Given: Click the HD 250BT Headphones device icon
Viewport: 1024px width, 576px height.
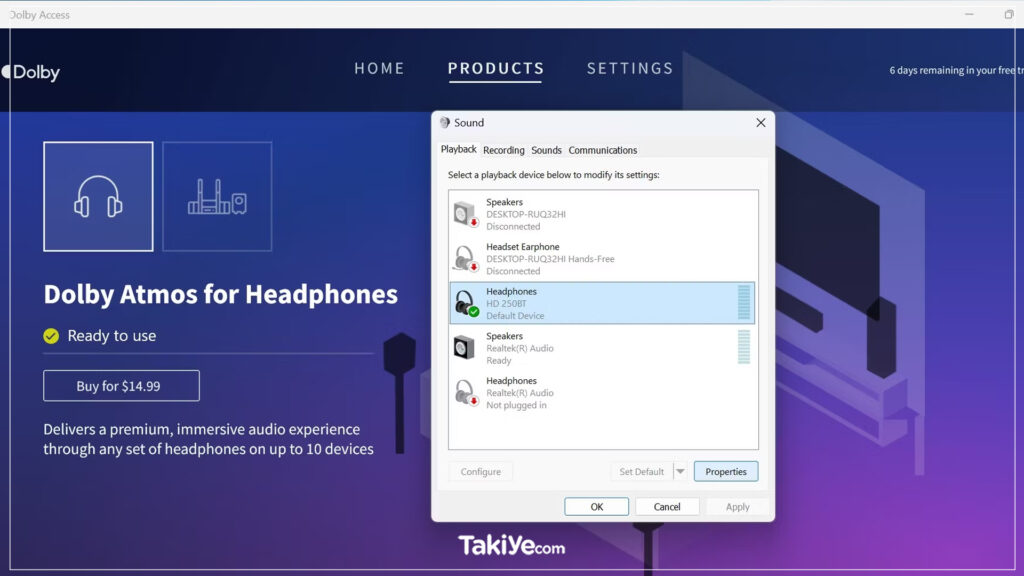Looking at the screenshot, I should click(466, 303).
